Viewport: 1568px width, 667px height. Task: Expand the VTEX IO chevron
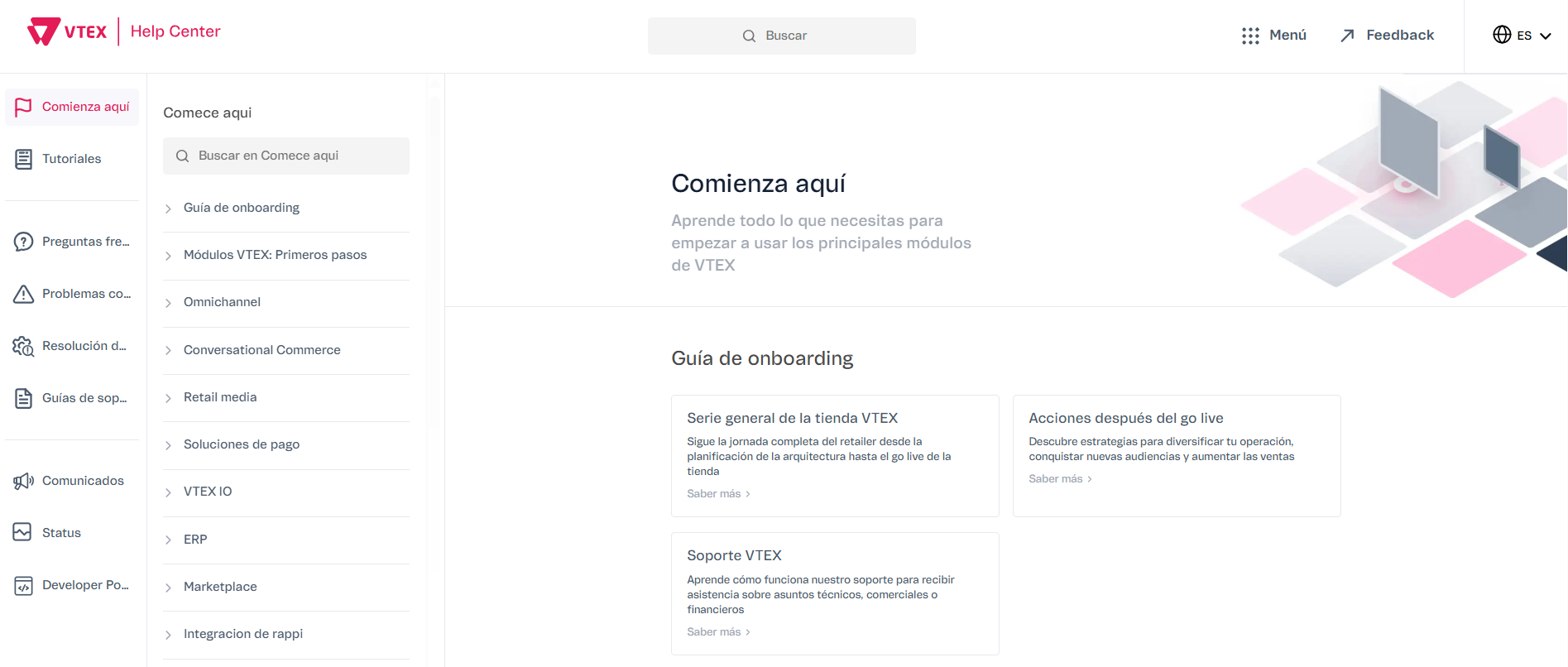(168, 492)
